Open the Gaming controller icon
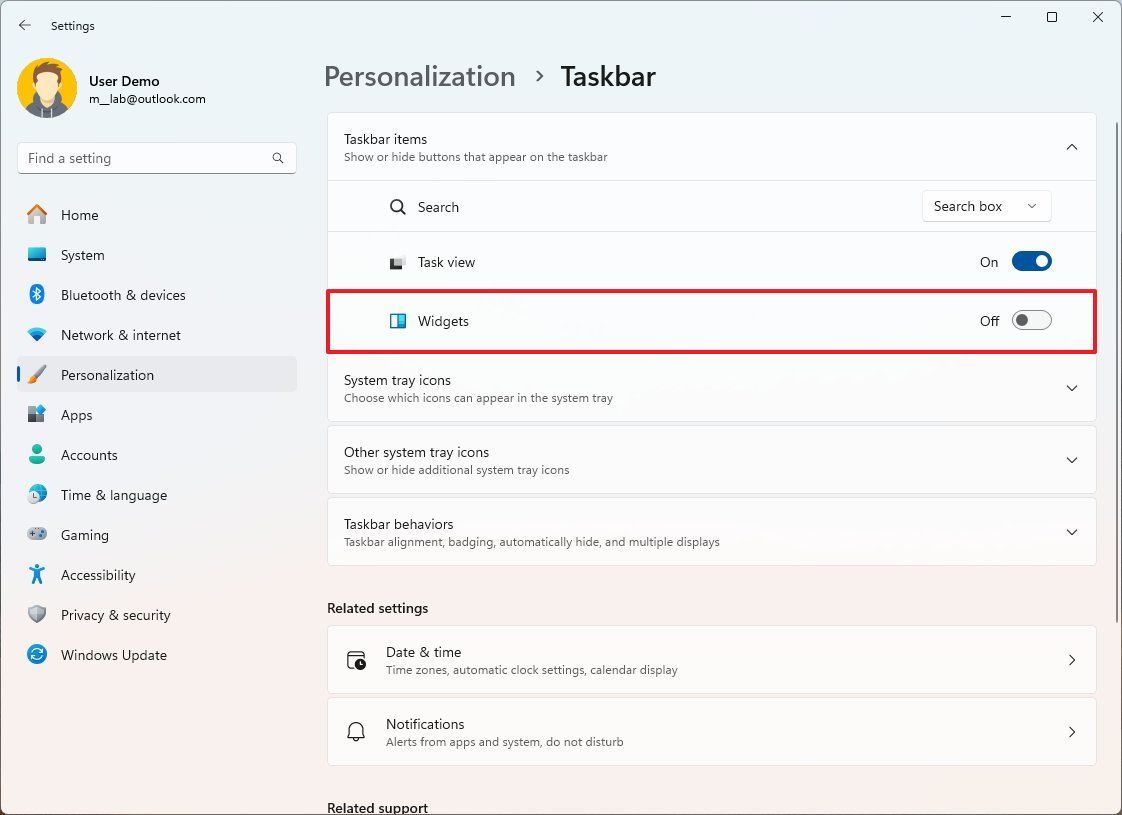 pos(37,535)
